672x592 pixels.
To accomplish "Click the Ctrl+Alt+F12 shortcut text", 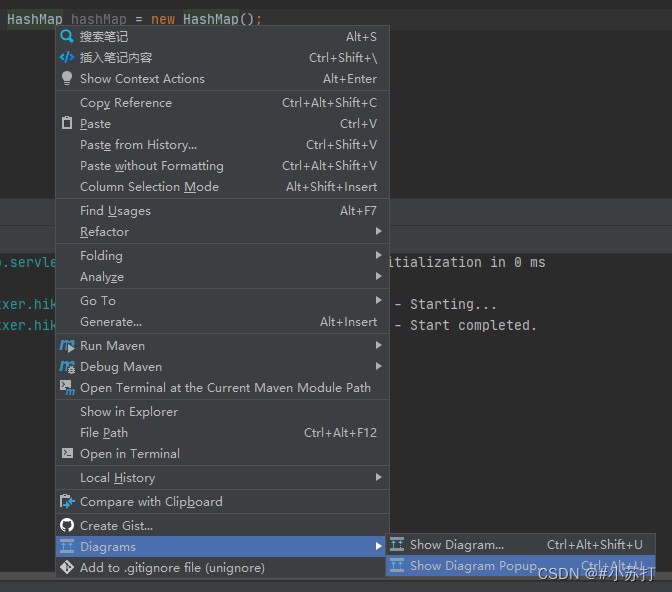I will (x=340, y=433).
